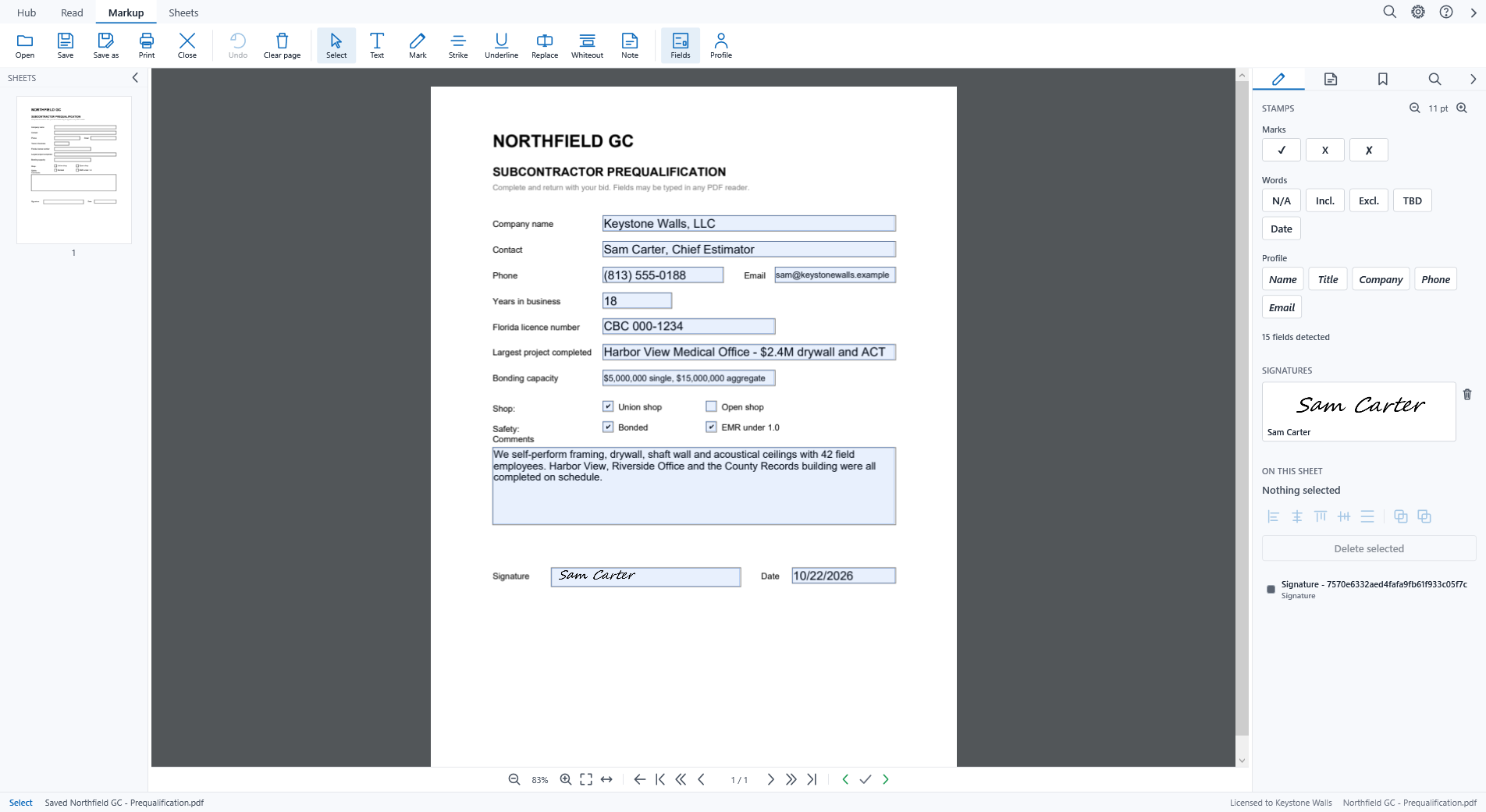Fit page width icon

point(606,779)
